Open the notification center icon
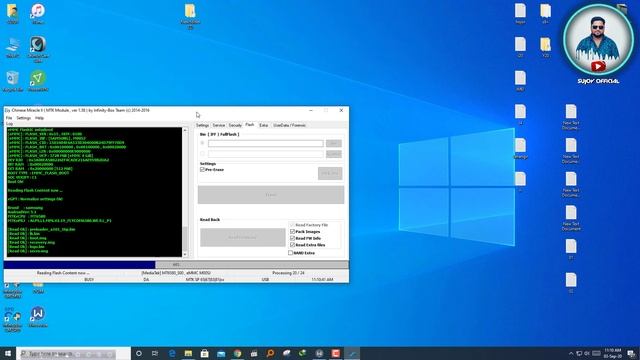 coord(631,353)
